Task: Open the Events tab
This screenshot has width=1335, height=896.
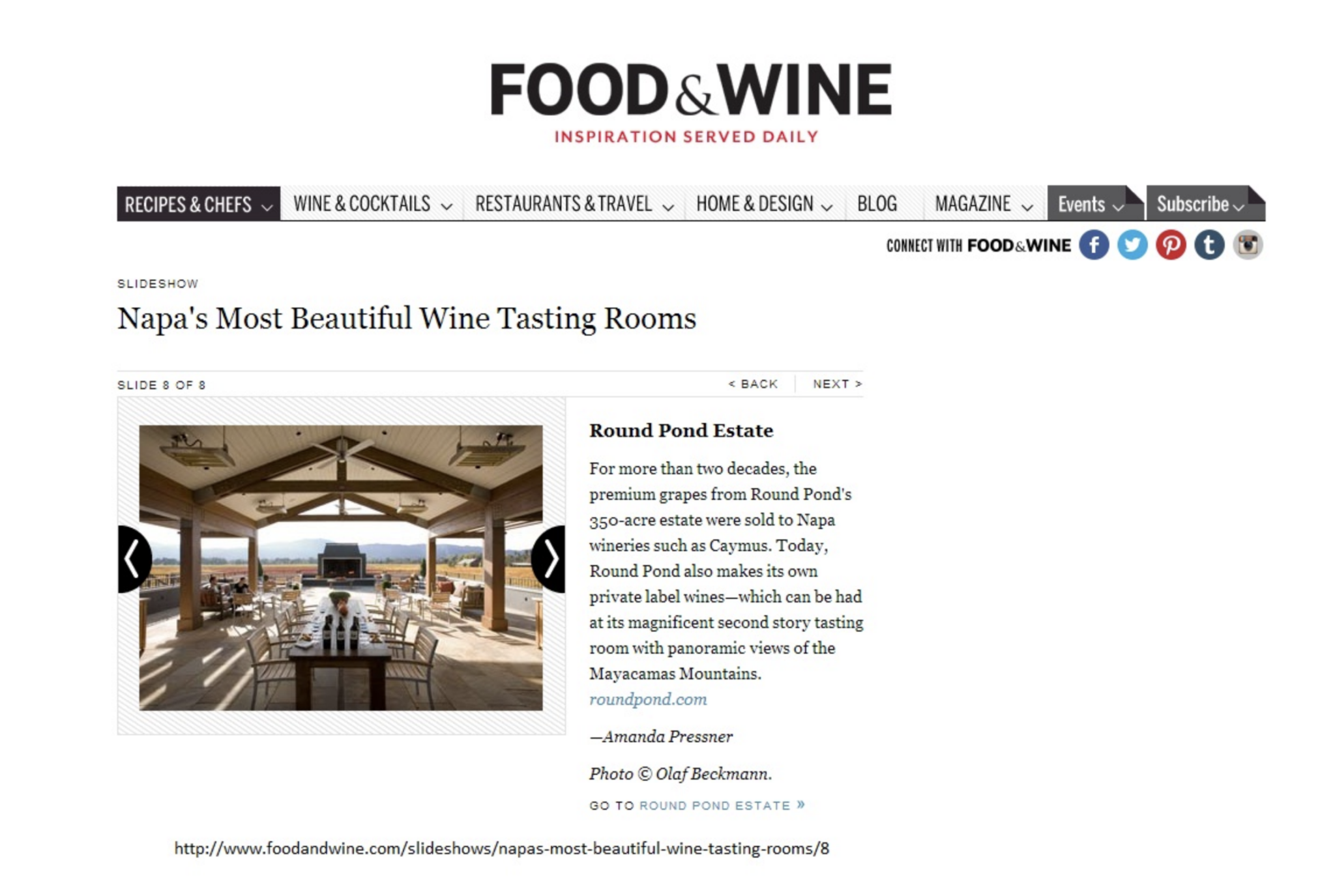Action: pyautogui.click(x=1095, y=204)
